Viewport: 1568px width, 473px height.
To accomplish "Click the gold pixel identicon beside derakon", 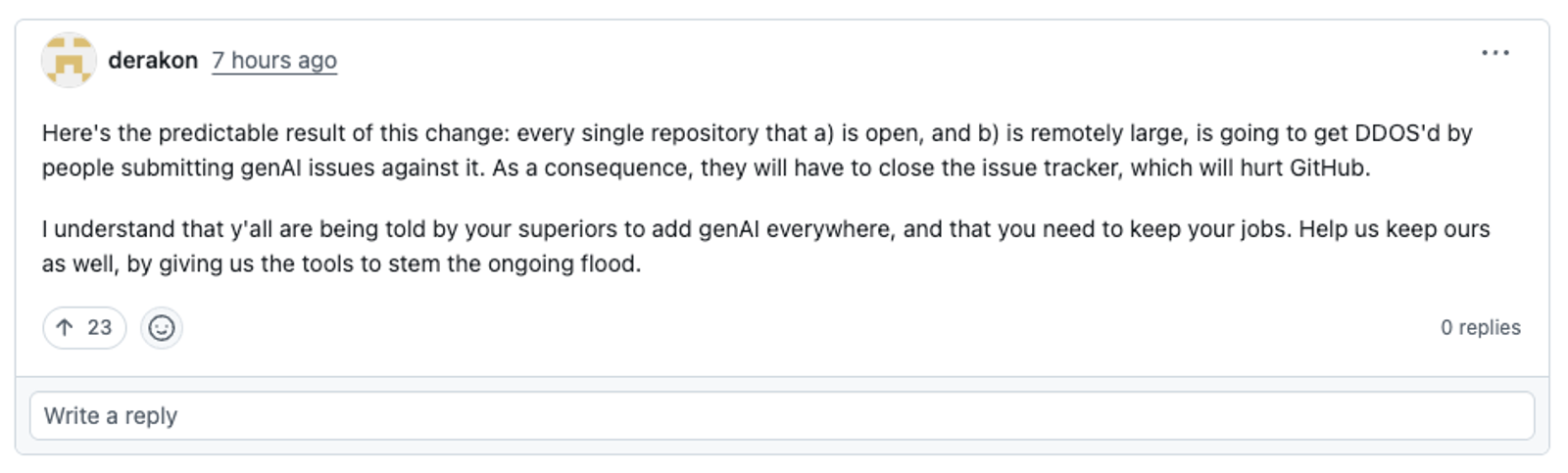I will [69, 60].
